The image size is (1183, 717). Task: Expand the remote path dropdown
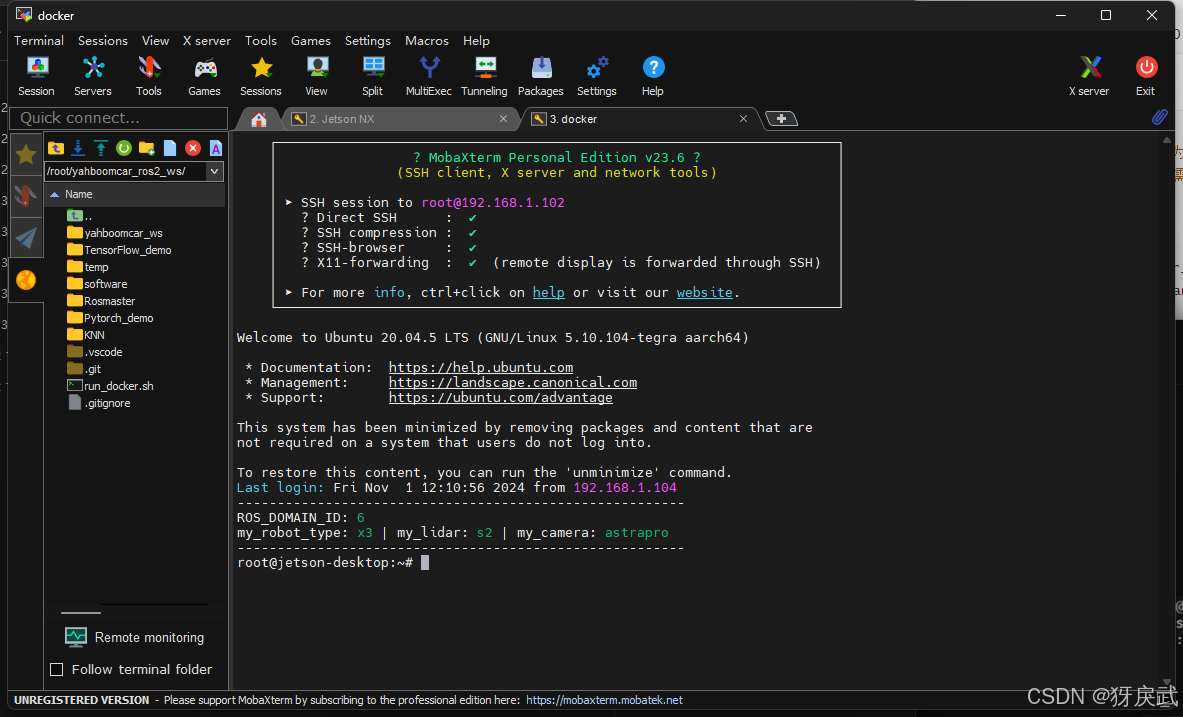(214, 171)
